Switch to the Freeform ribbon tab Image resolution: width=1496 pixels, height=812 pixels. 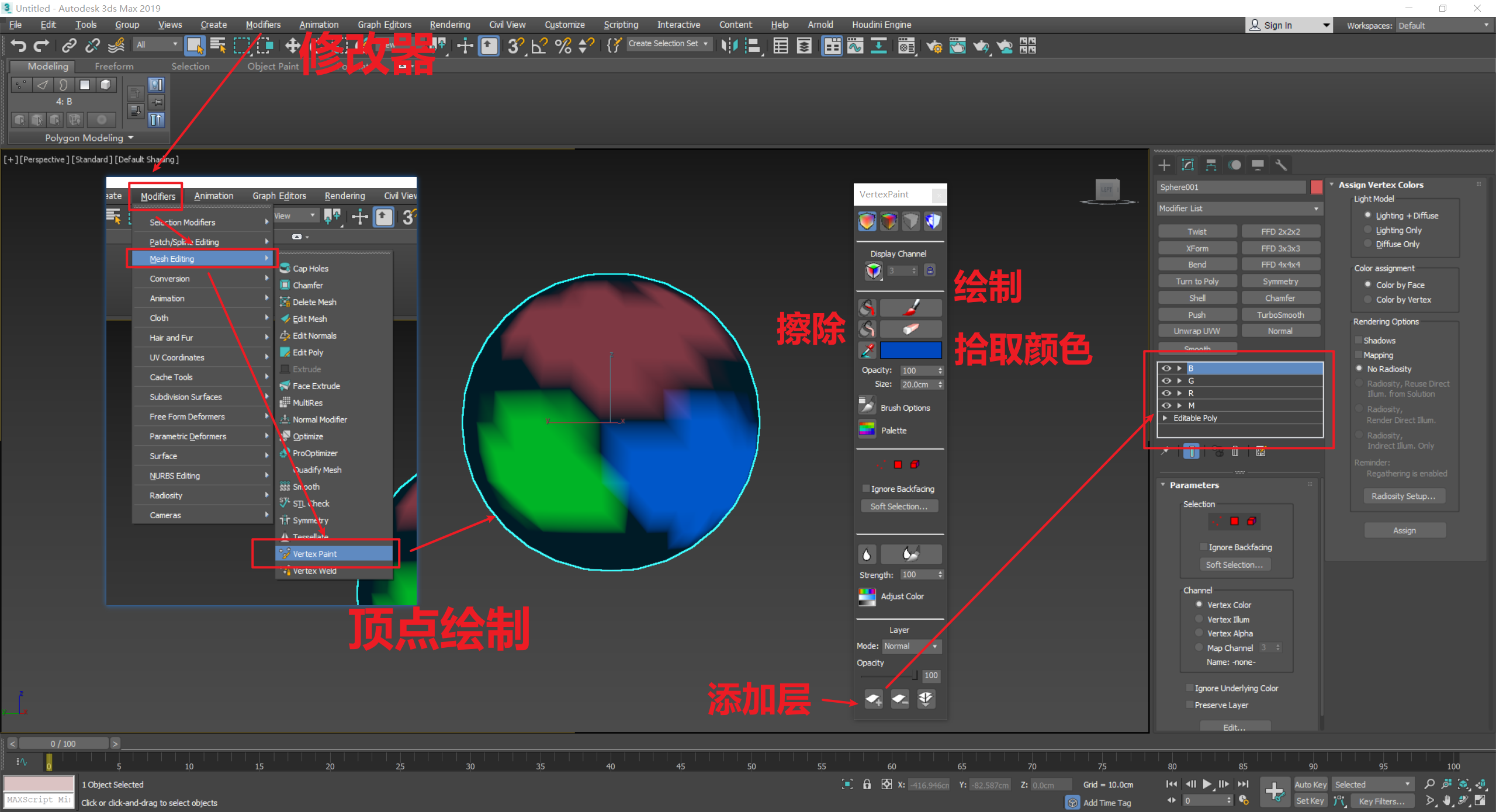114,66
